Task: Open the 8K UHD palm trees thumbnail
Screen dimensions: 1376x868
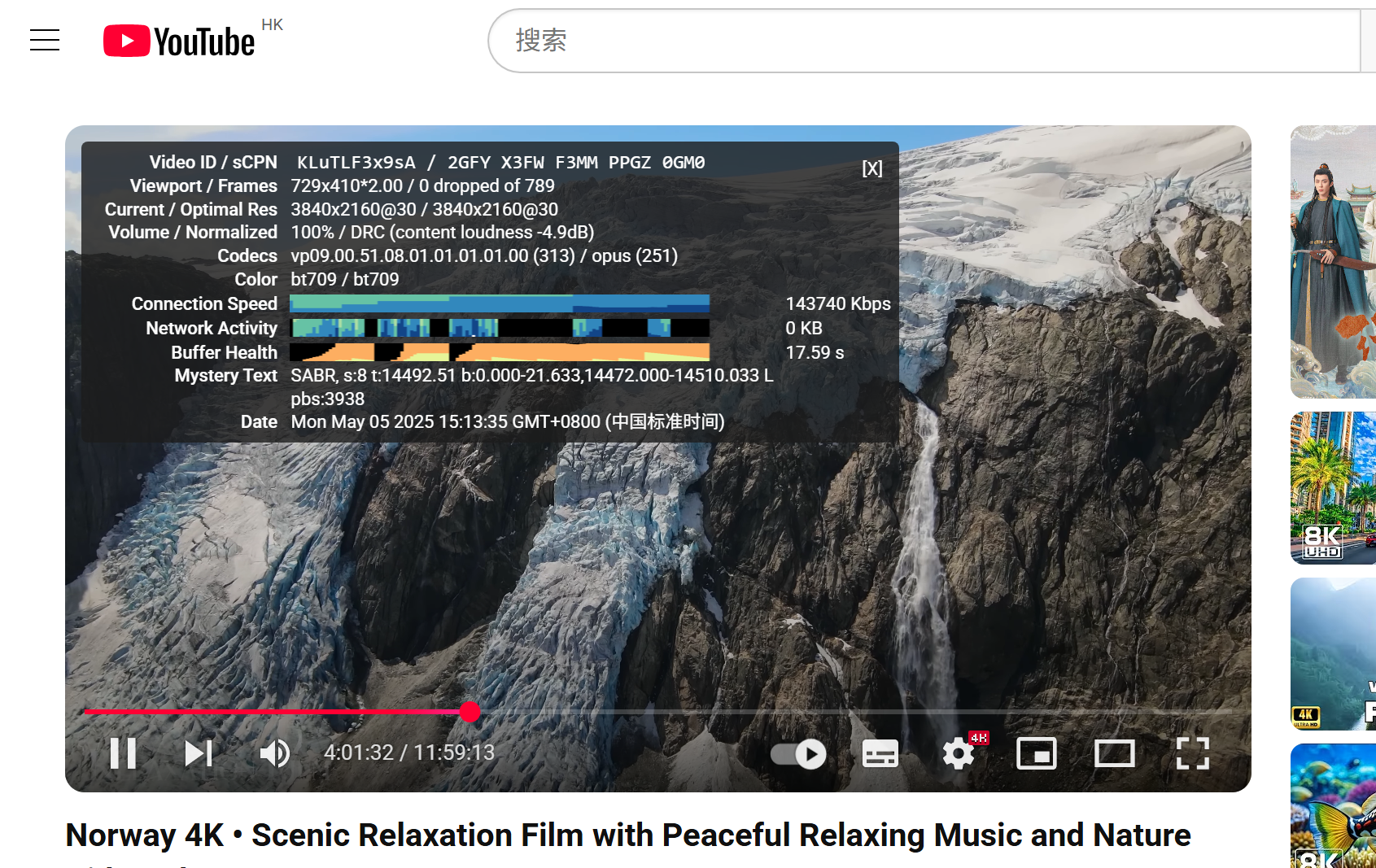Action: (x=1333, y=488)
